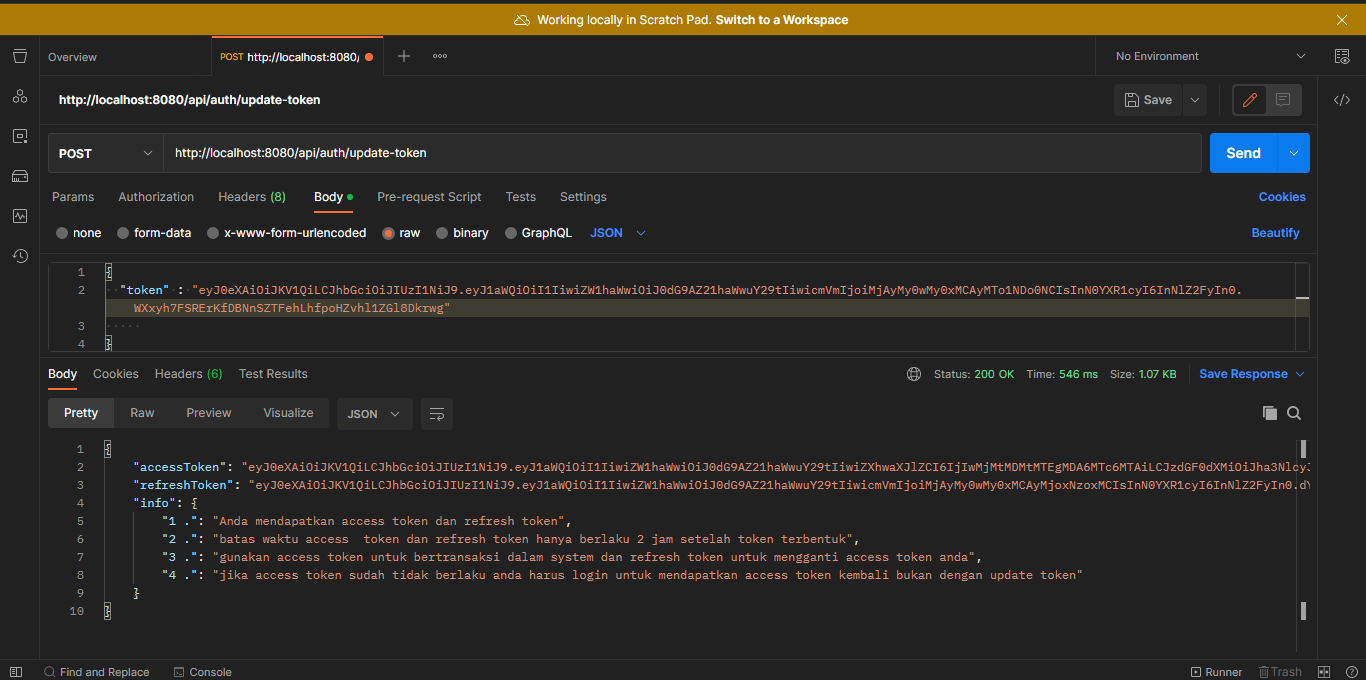Image resolution: width=1366 pixels, height=680 pixels.
Task: Open the code snippet panel
Action: coord(1342,100)
